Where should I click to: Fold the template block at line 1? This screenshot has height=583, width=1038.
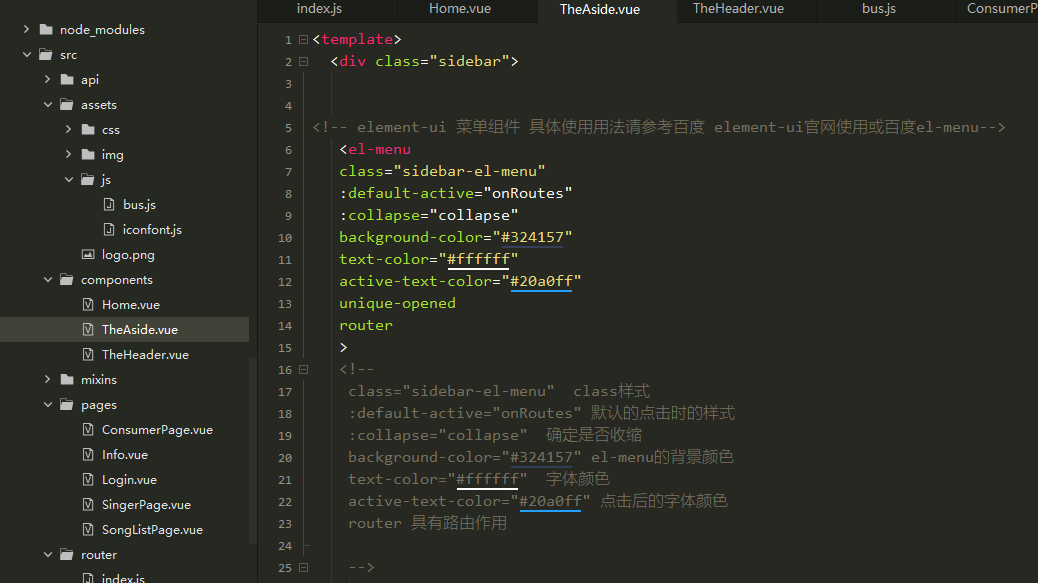point(303,40)
